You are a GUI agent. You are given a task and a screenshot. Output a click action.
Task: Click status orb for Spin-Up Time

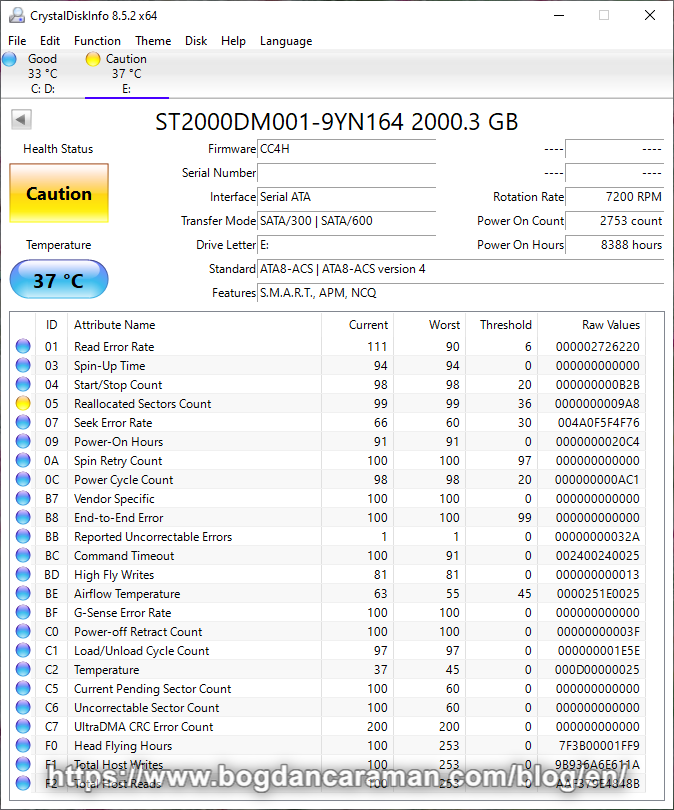23,365
